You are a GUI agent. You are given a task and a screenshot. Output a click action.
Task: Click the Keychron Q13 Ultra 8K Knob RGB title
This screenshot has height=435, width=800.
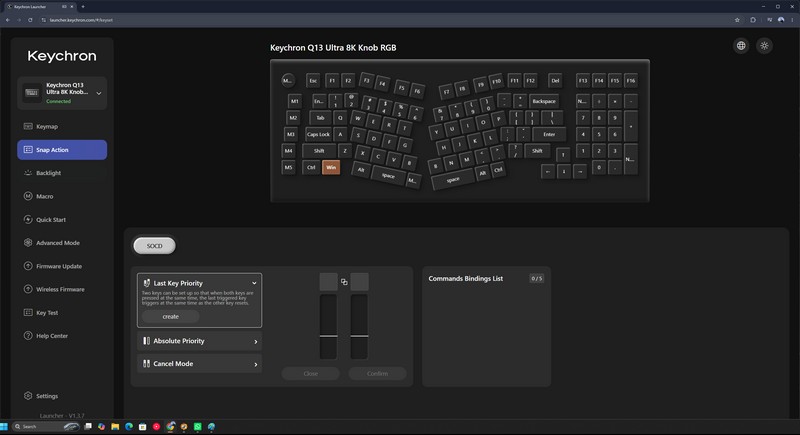tap(333, 47)
